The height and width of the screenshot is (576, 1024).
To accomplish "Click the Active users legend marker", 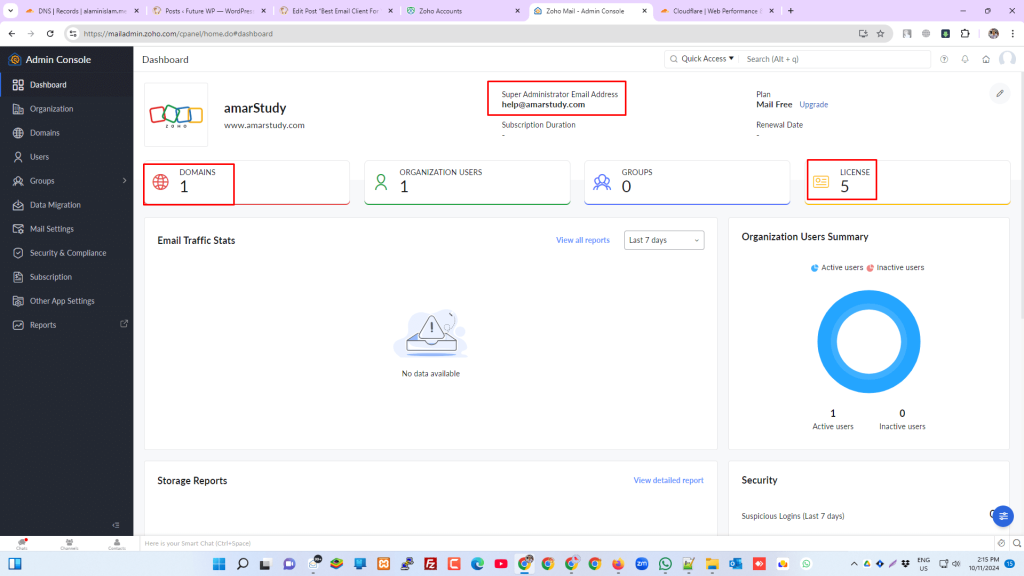I will 814,268.
